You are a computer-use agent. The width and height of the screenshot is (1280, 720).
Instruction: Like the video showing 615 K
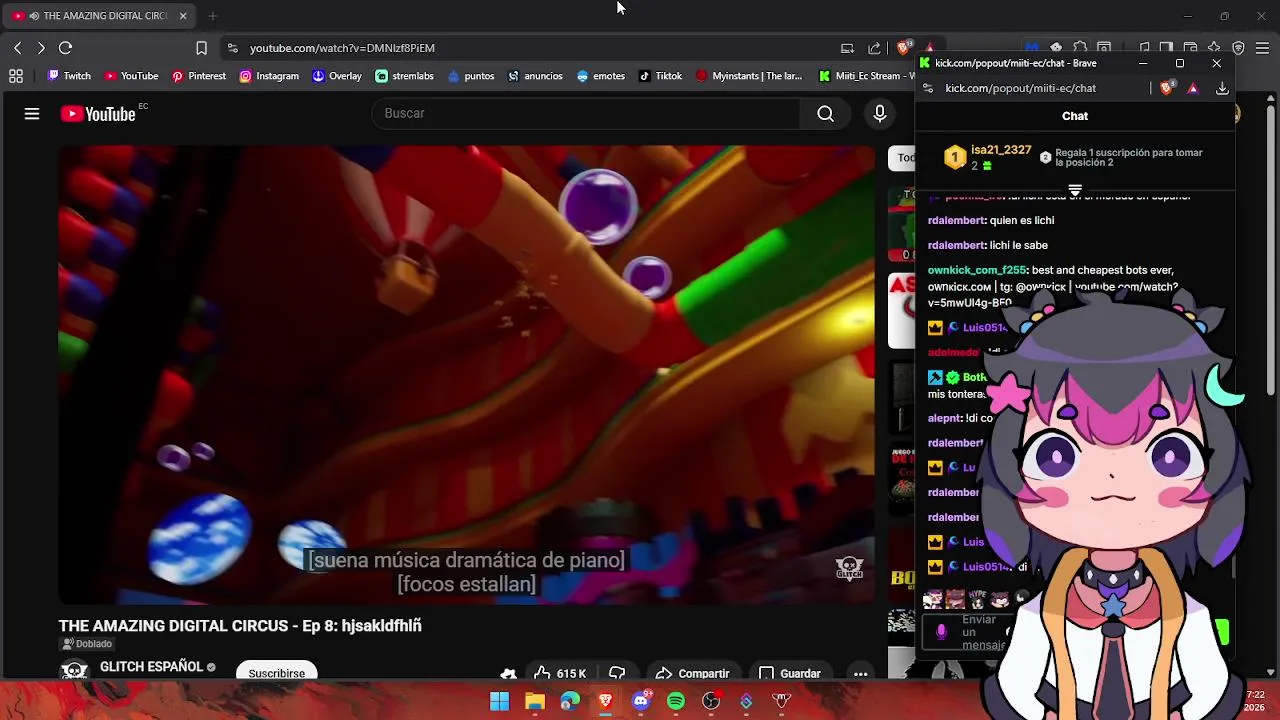[560, 673]
